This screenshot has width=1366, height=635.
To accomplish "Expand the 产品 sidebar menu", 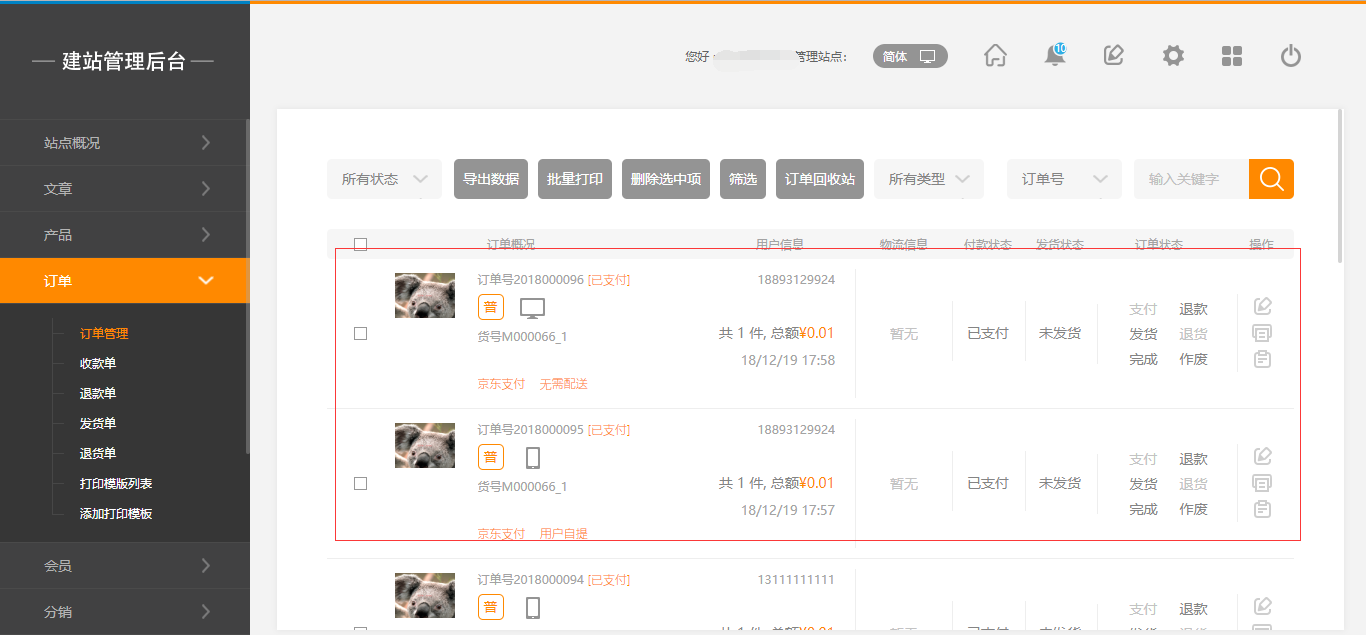I will (x=124, y=235).
